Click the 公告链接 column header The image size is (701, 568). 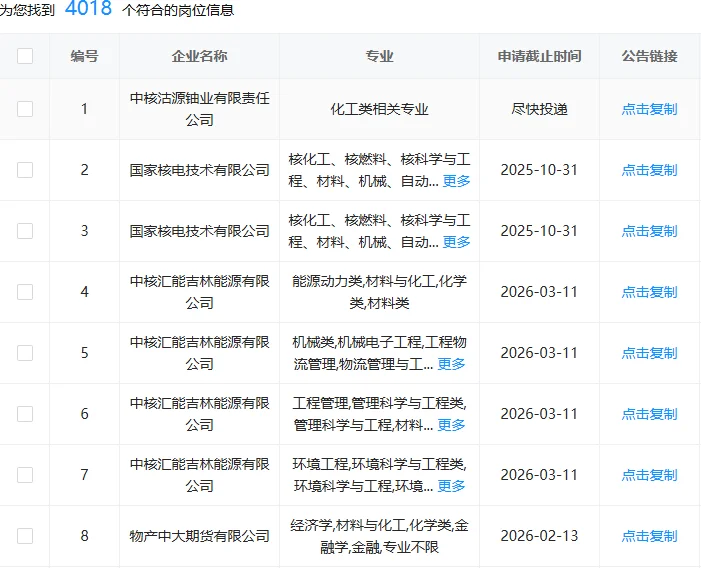click(x=650, y=56)
